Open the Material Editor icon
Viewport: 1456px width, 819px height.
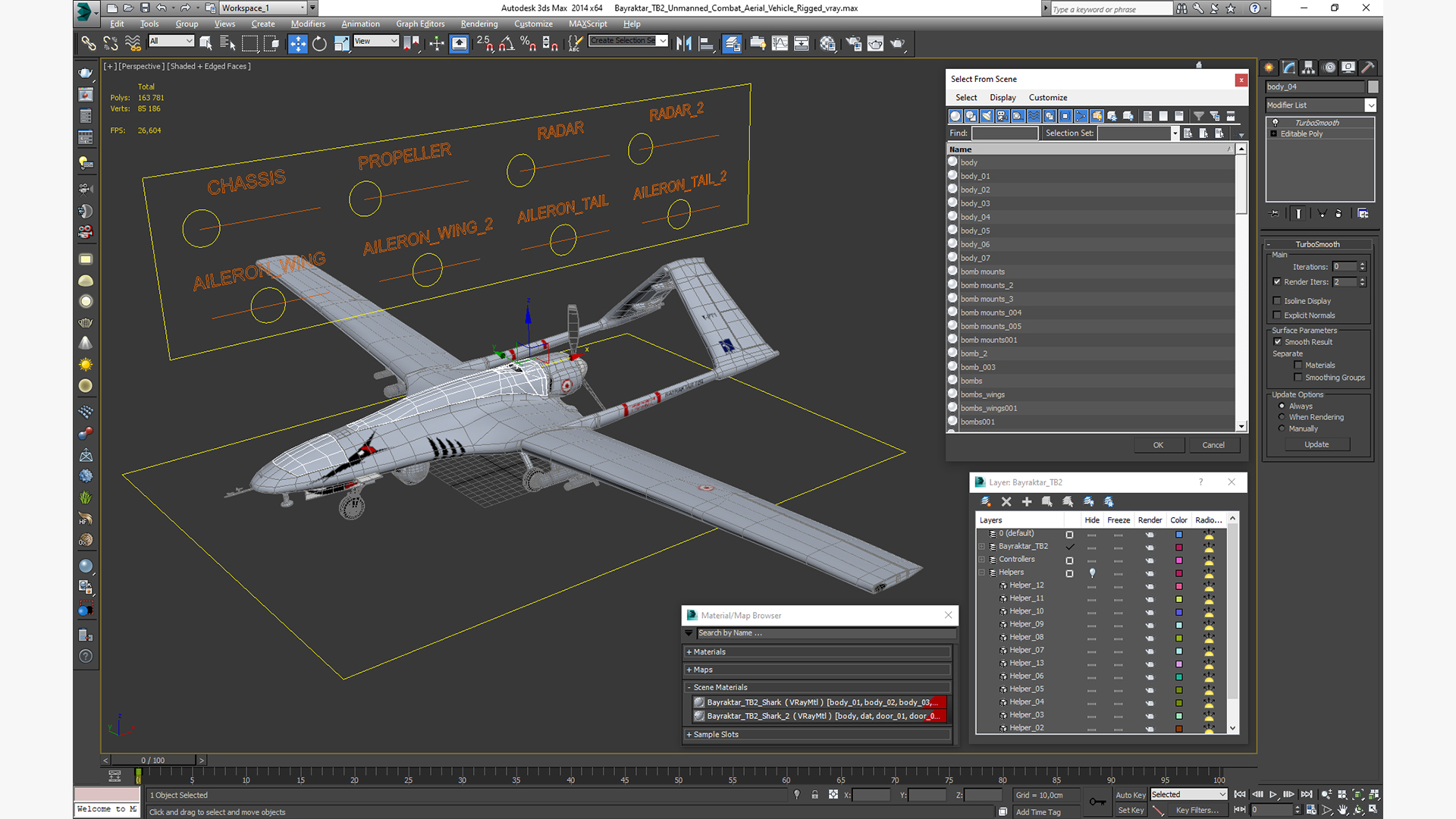(827, 43)
